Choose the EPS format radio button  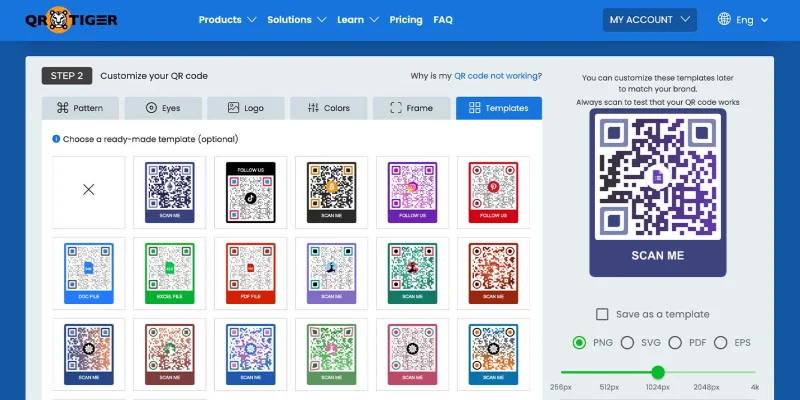(720, 342)
